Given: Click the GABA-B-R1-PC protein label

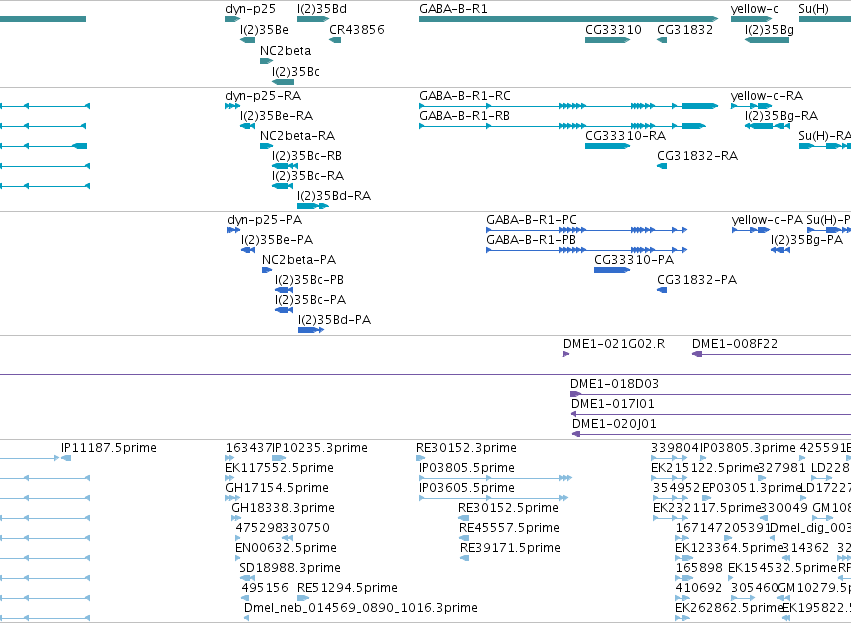Looking at the screenshot, I should point(531,220).
